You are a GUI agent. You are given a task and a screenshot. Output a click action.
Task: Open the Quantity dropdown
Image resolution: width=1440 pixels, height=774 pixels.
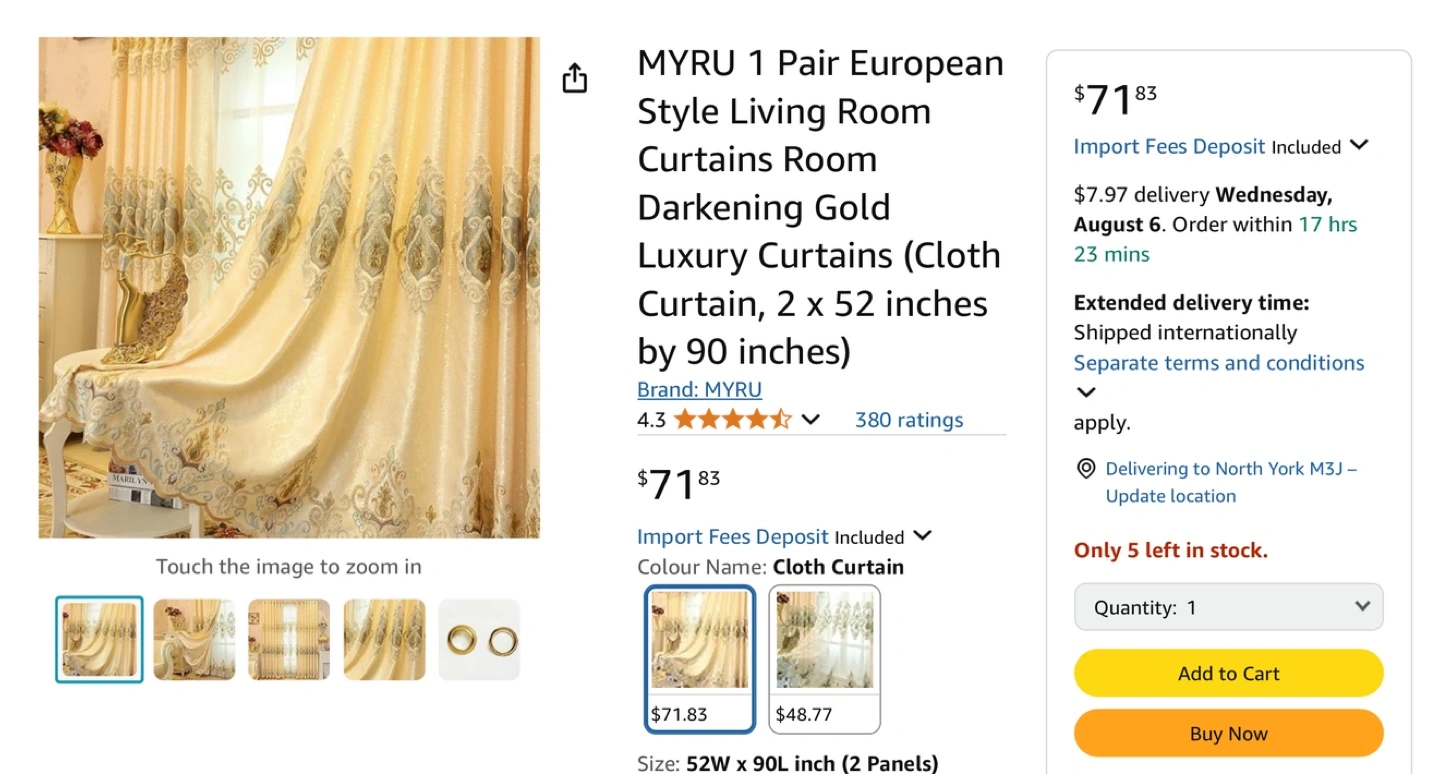coord(1228,607)
